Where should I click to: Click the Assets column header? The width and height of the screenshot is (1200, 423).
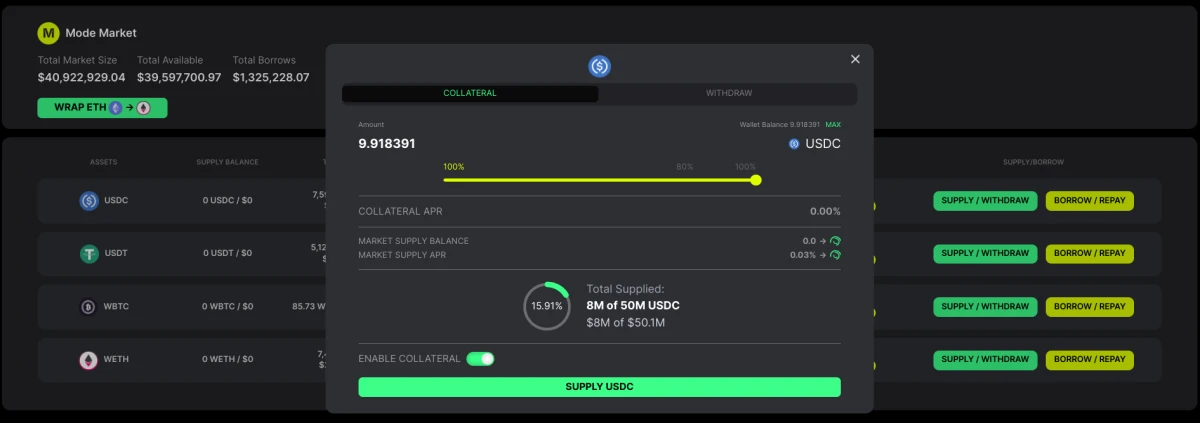click(x=104, y=162)
